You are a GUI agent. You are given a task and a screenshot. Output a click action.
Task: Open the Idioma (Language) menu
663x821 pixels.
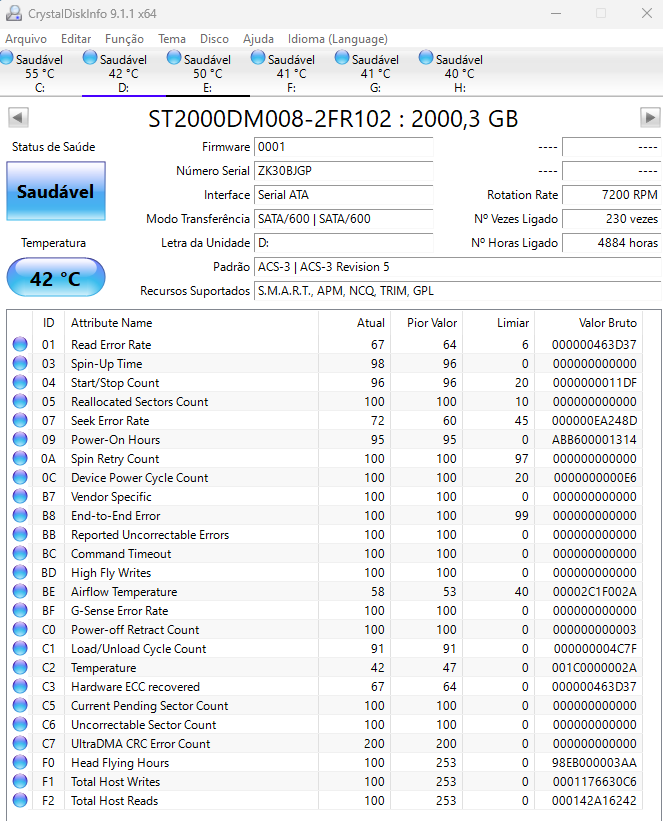[x=337, y=39]
